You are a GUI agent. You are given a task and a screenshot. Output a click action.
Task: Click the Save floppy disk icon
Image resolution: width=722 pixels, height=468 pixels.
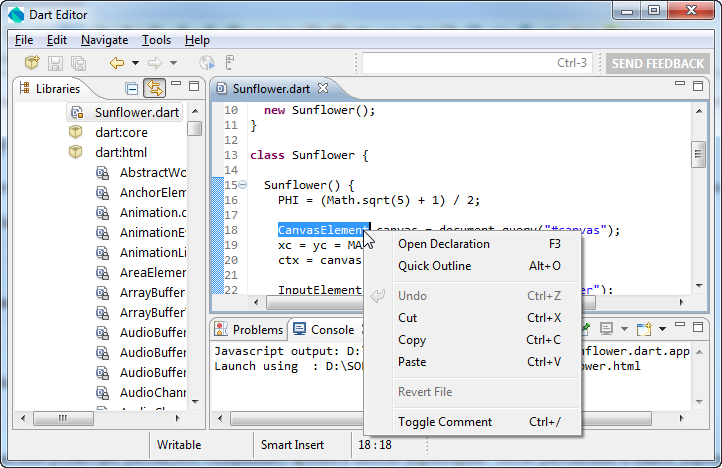click(x=55, y=63)
